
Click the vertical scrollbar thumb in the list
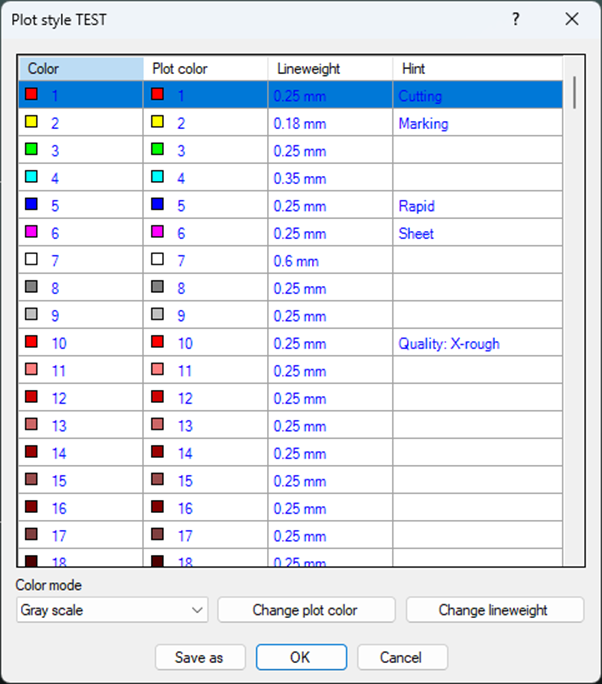click(x=575, y=92)
